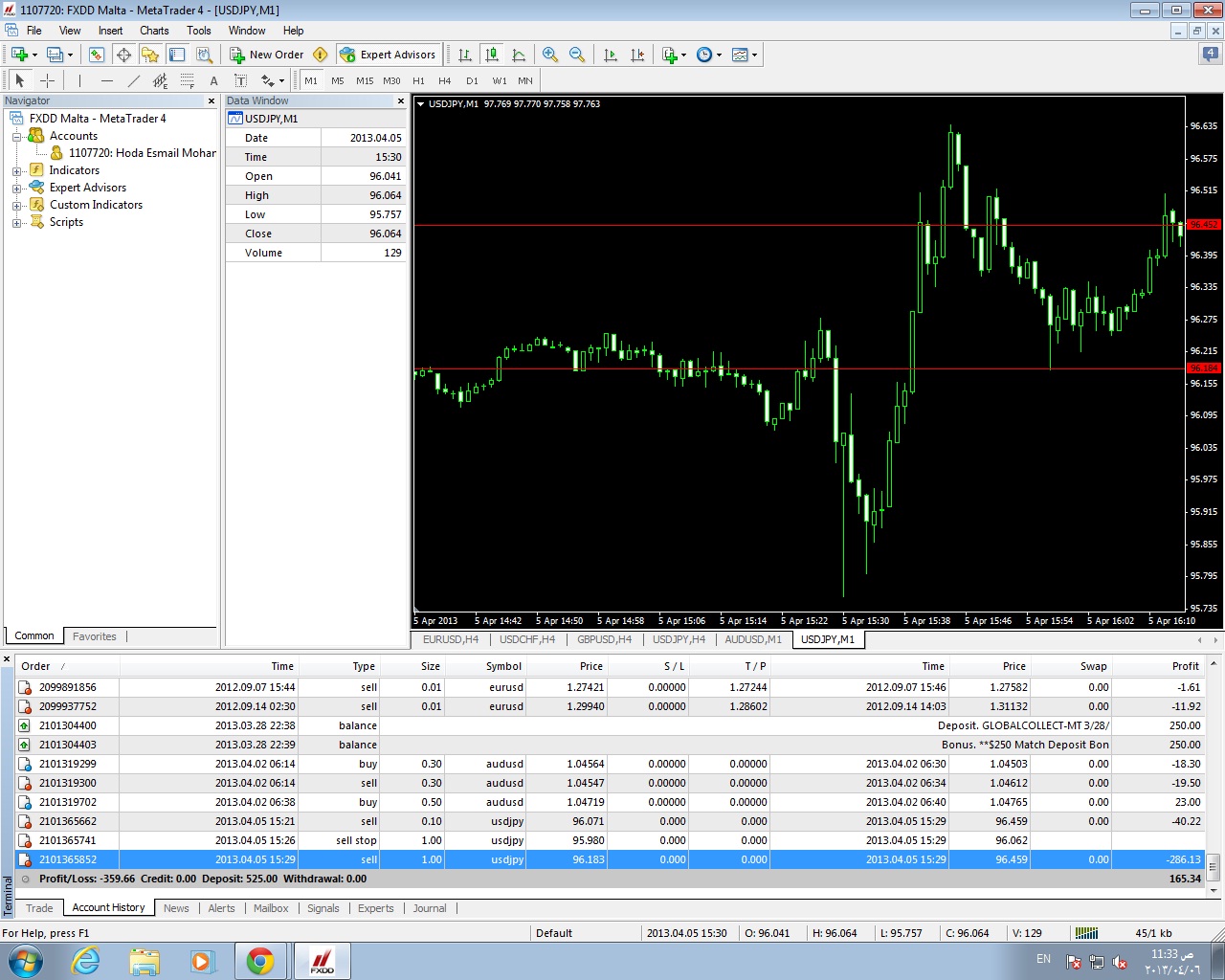This screenshot has width=1225, height=980.
Task: Select the trendline drawing tool
Action: coord(133,80)
